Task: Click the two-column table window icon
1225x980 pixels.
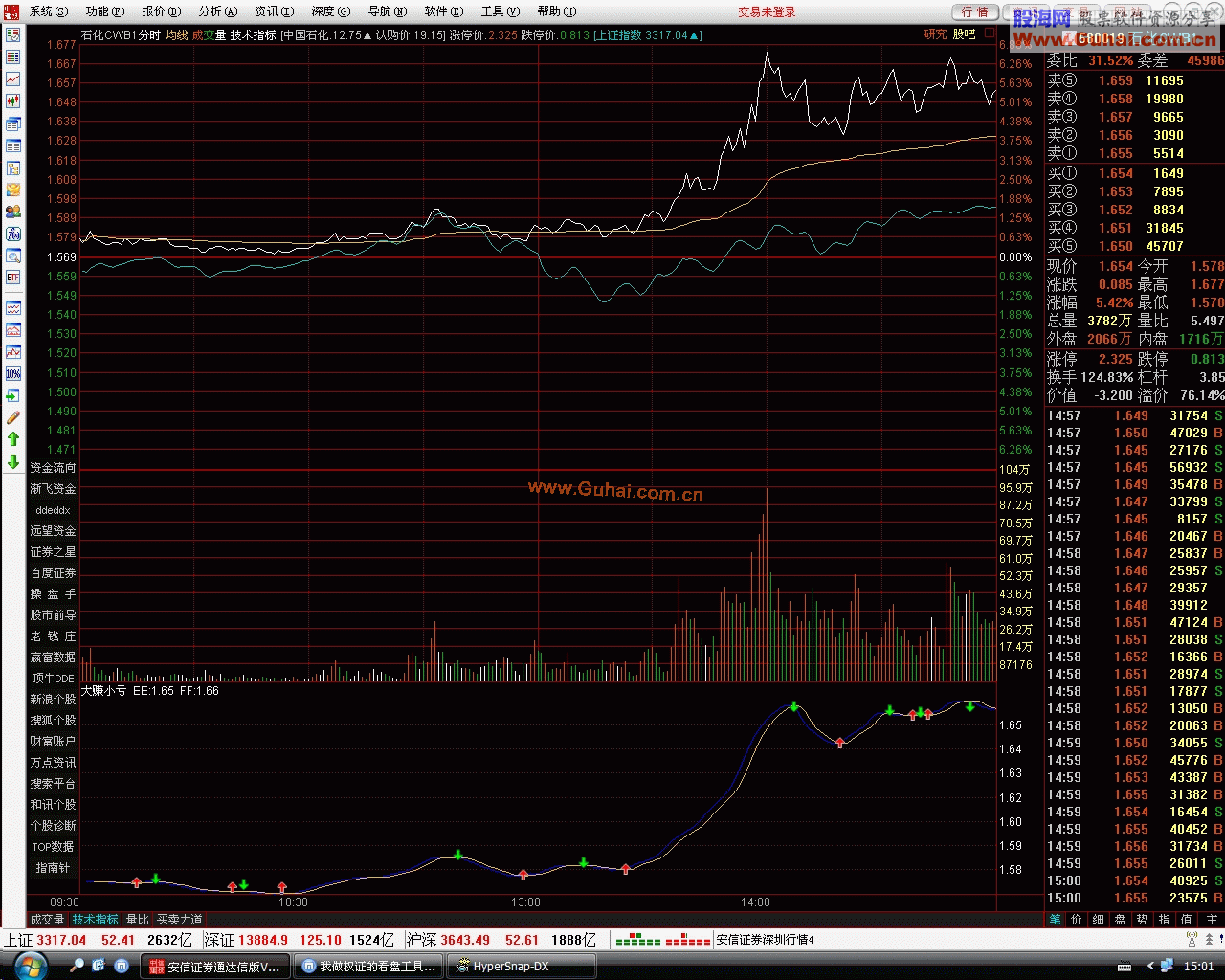Action: coord(13,146)
